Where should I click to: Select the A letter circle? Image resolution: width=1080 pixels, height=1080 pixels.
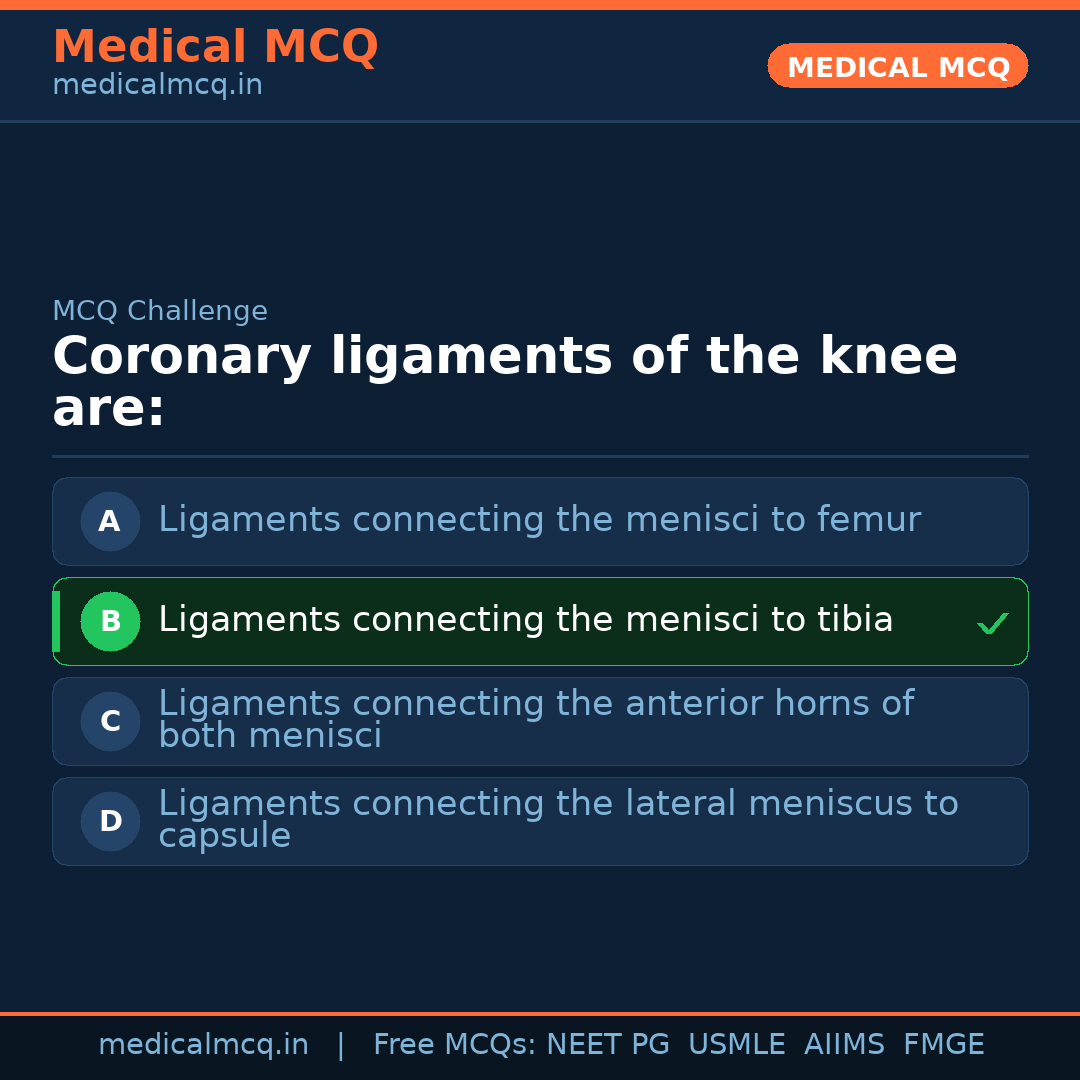click(x=110, y=521)
